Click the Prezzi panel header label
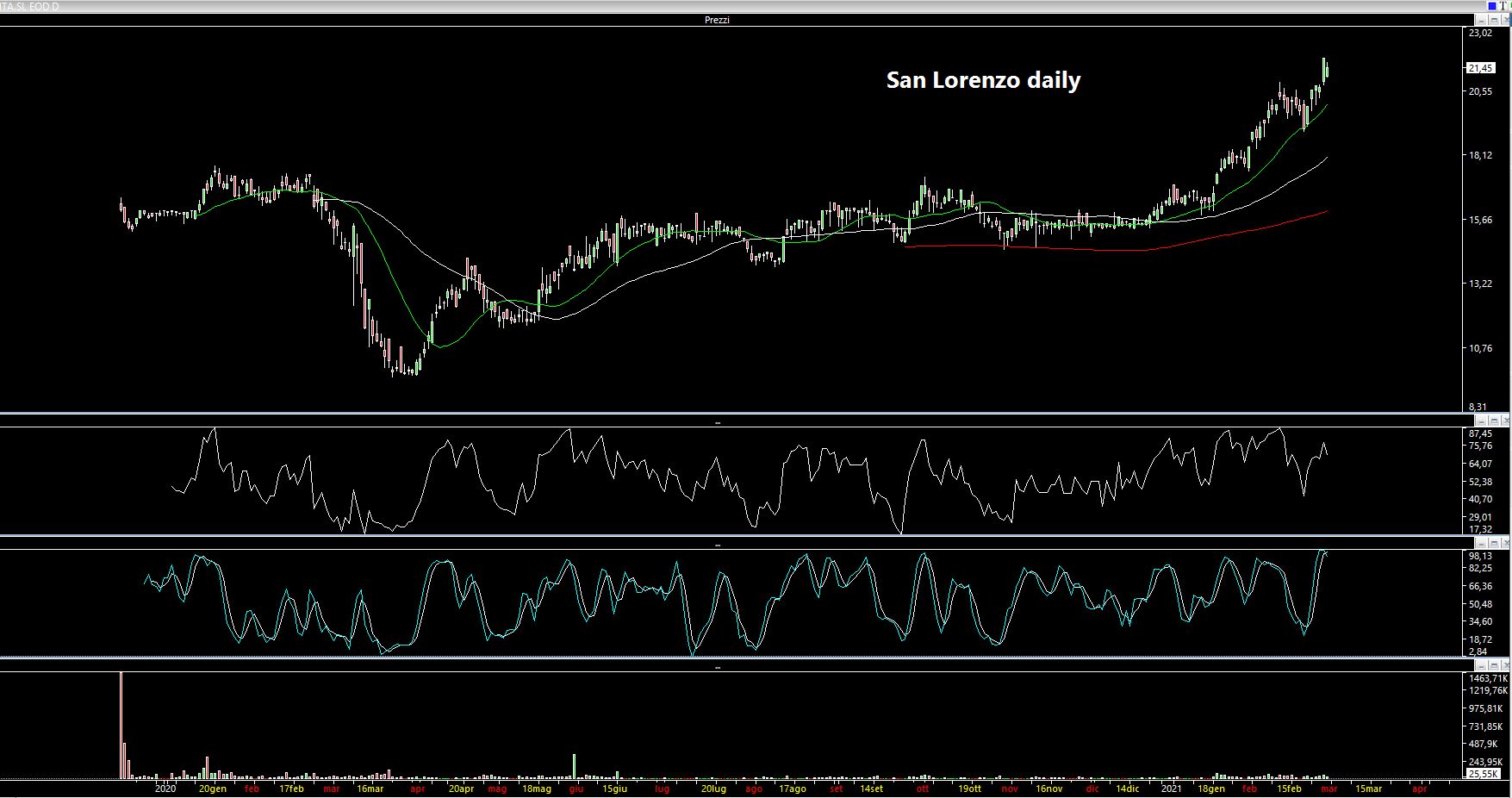Screen dimensions: 1512x798 point(717,20)
